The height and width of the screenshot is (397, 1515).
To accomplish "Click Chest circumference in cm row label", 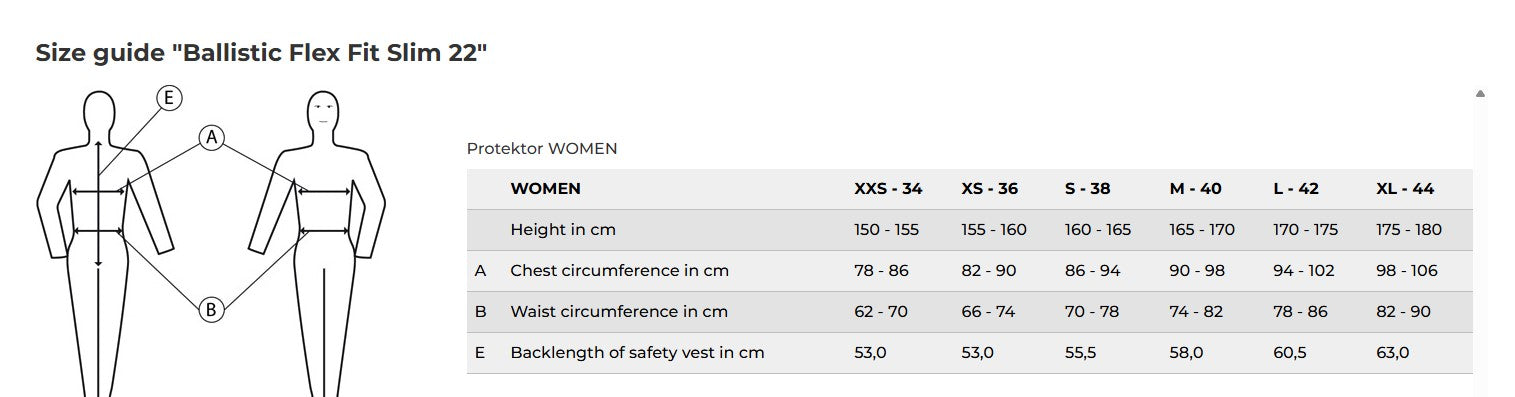I will [x=619, y=271].
